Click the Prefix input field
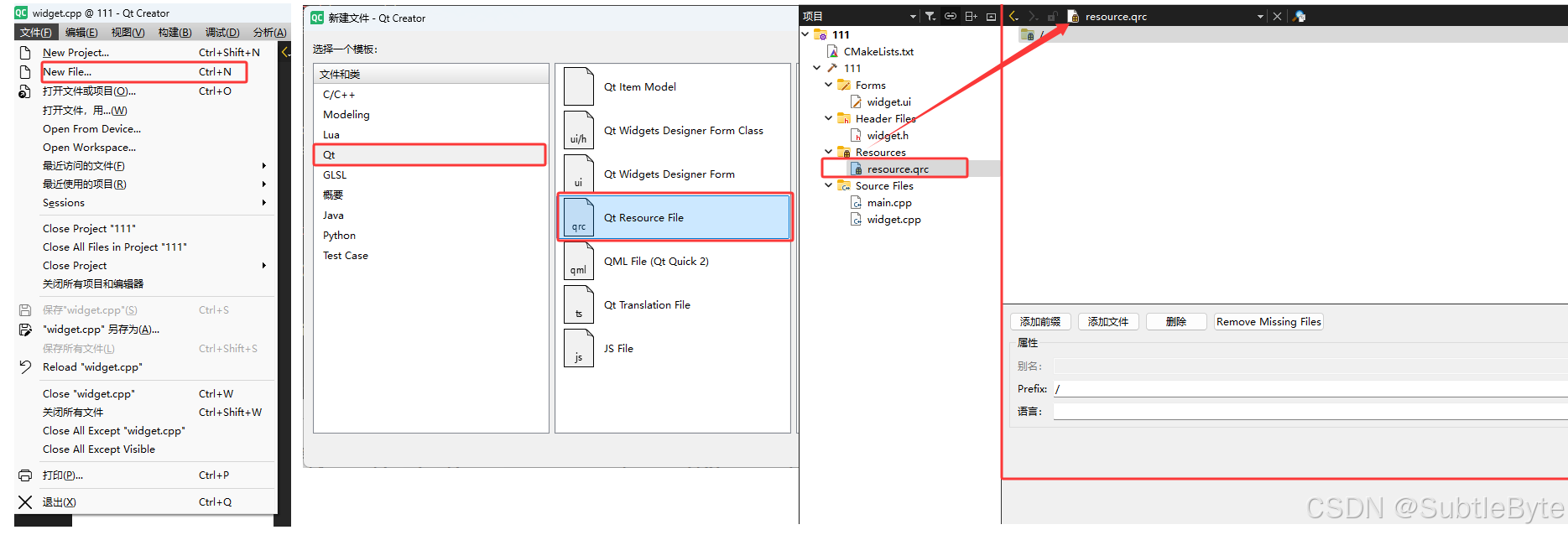The image size is (1568, 535). click(1310, 389)
